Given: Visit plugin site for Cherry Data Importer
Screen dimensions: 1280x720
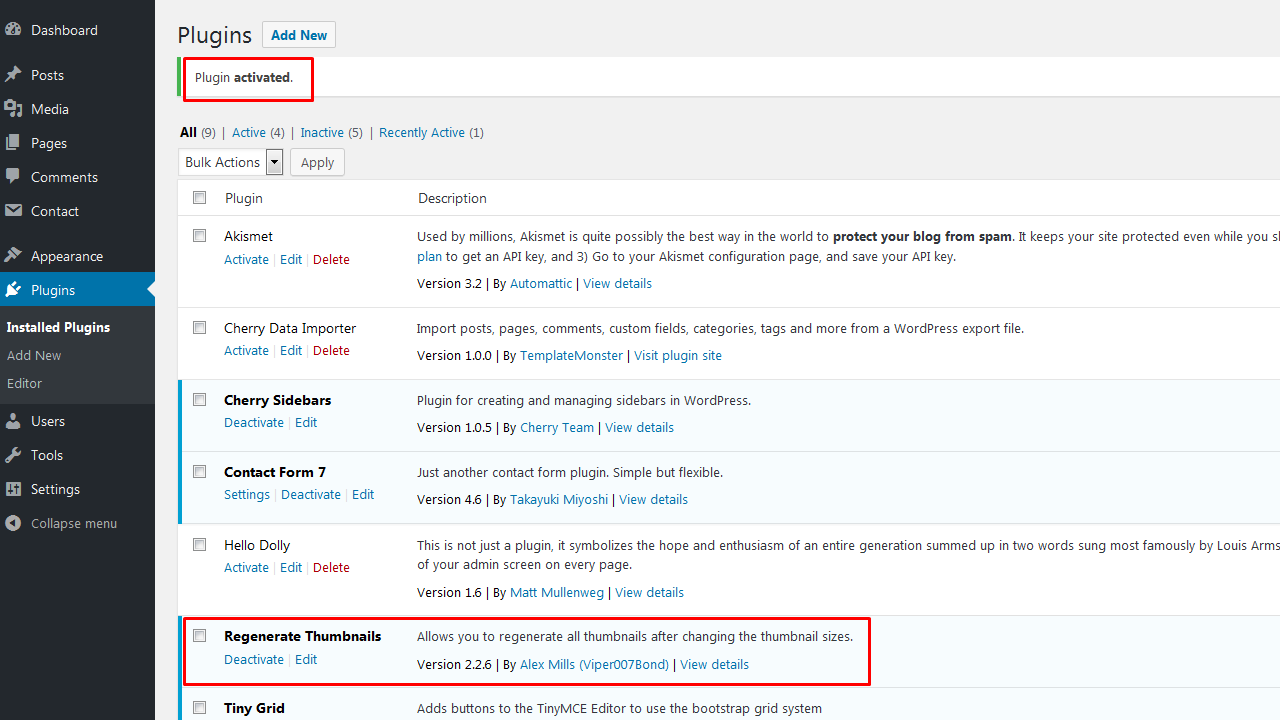Looking at the screenshot, I should [x=678, y=355].
